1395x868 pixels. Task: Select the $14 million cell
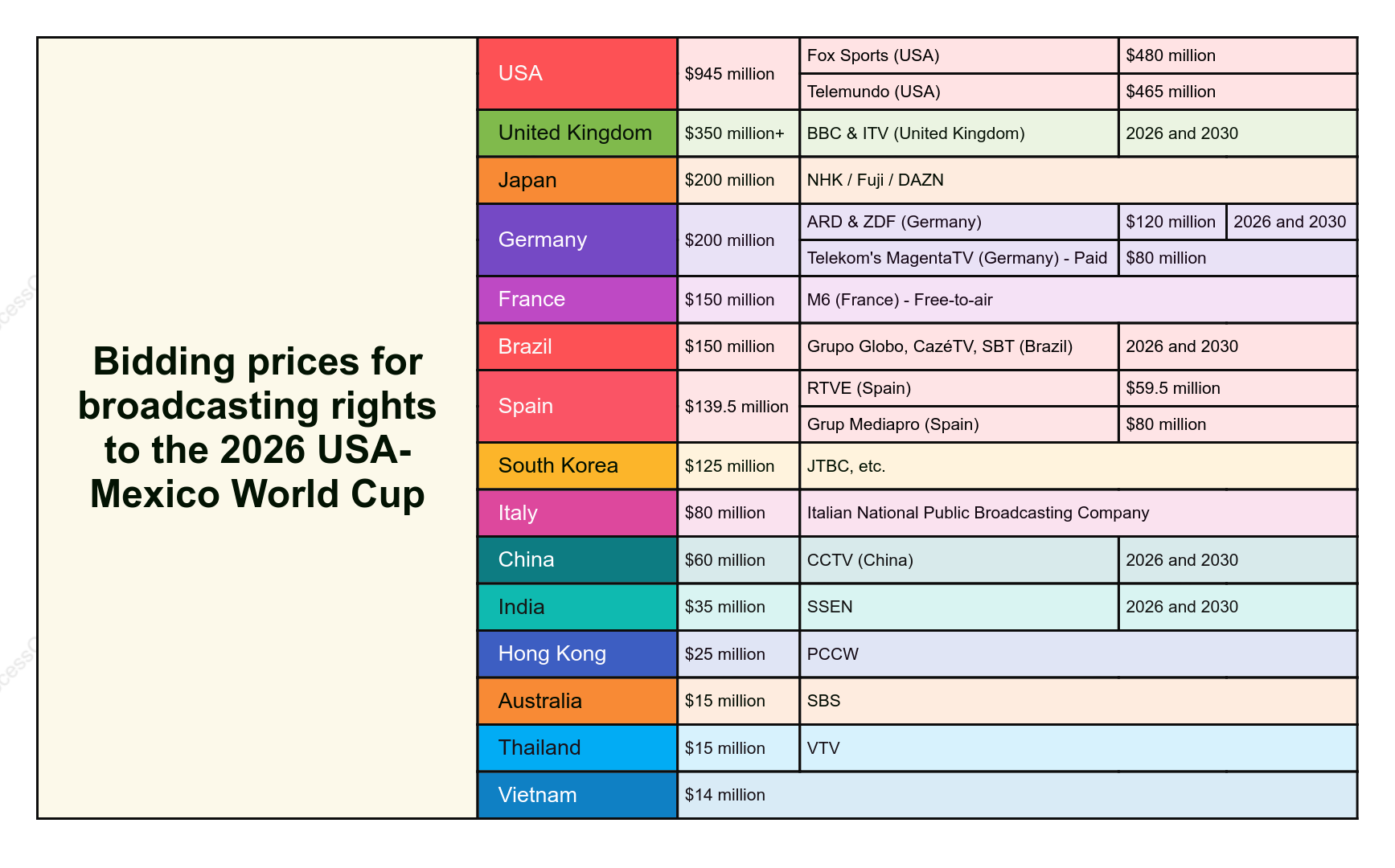coord(1018,795)
